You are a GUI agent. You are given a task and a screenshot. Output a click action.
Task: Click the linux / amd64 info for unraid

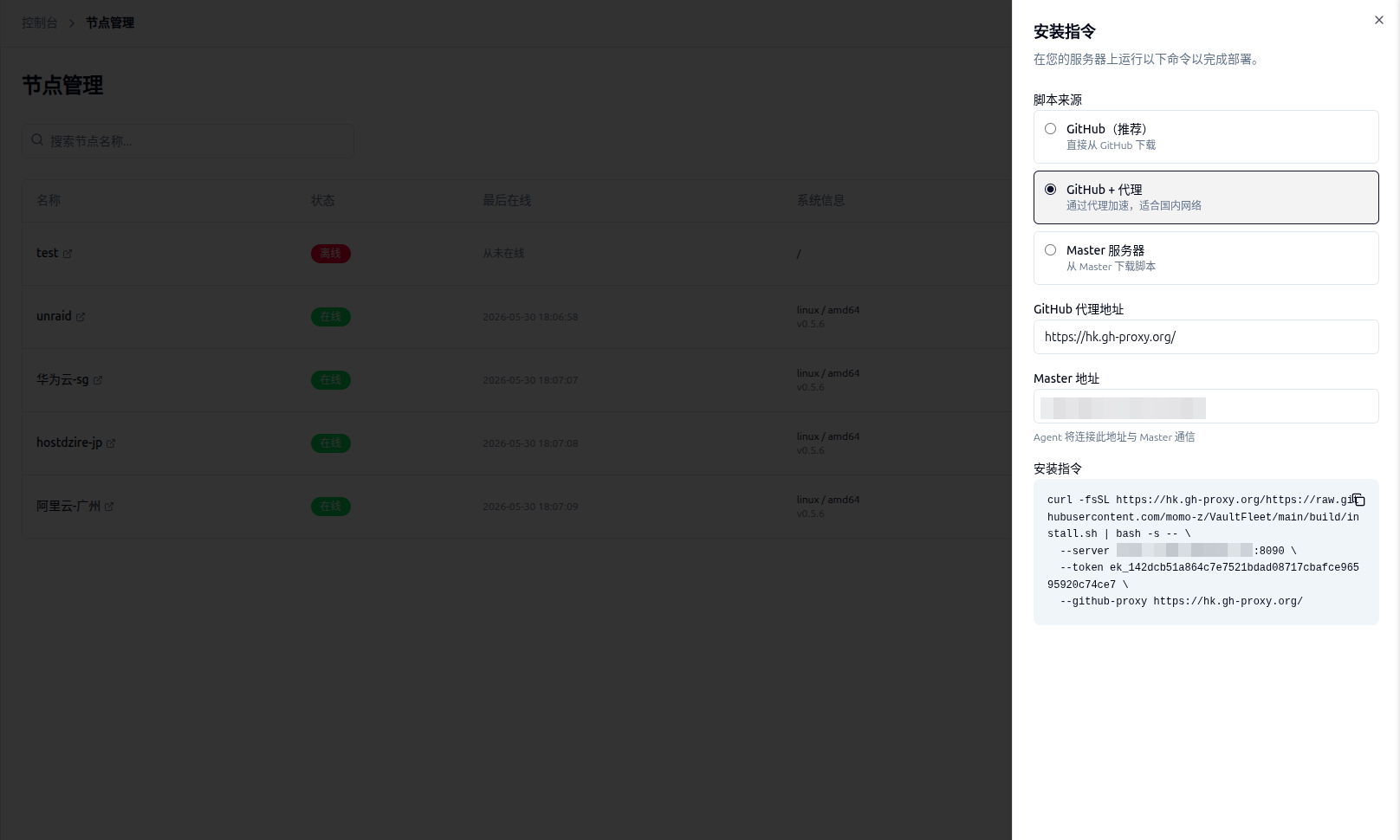tap(828, 310)
